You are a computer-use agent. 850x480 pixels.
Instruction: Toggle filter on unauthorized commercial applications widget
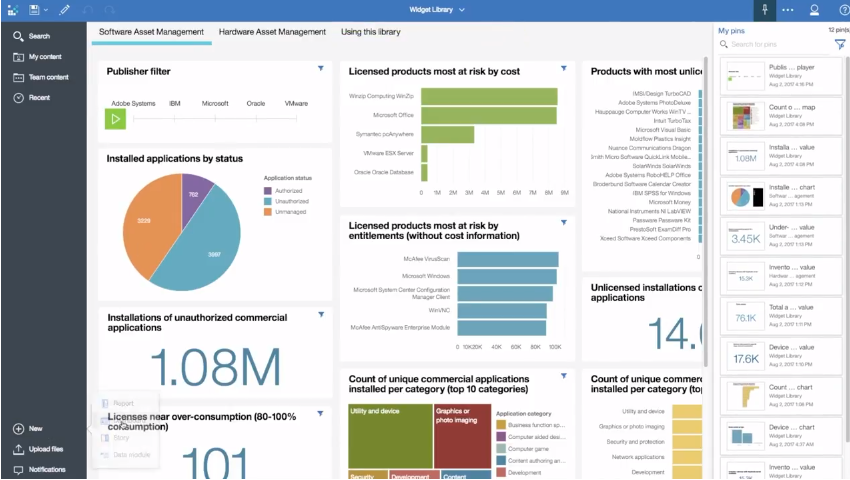point(320,315)
